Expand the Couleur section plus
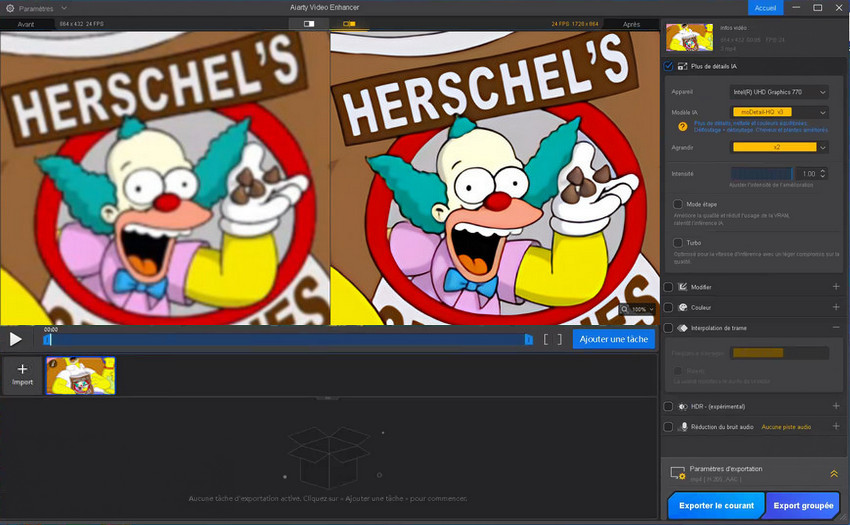Image resolution: width=850 pixels, height=525 pixels. [836, 307]
